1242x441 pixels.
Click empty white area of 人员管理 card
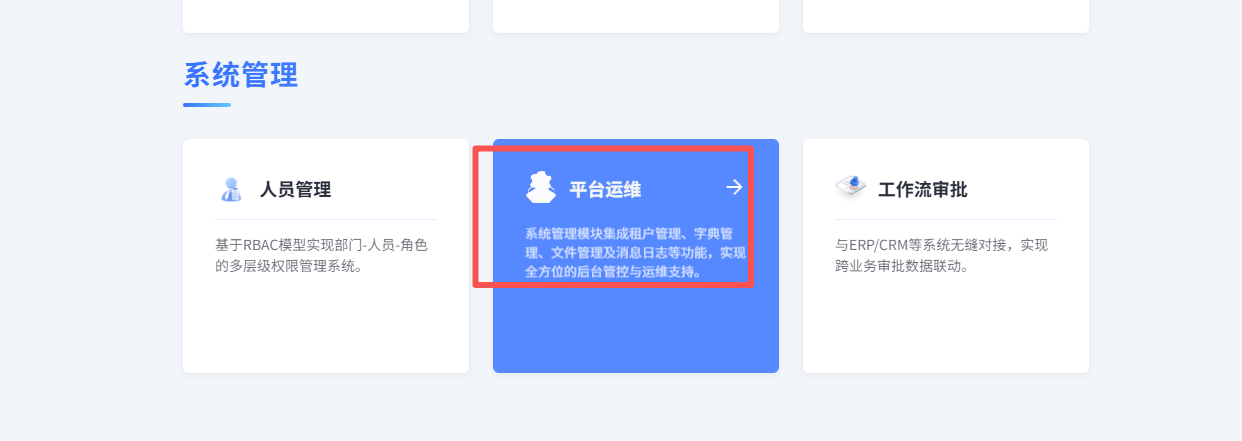[x=326, y=327]
